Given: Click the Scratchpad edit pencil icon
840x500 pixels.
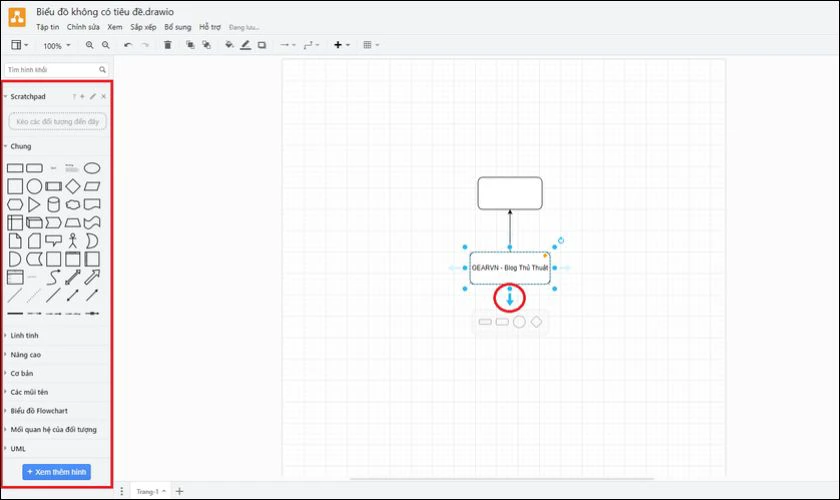Looking at the screenshot, I should (x=93, y=96).
